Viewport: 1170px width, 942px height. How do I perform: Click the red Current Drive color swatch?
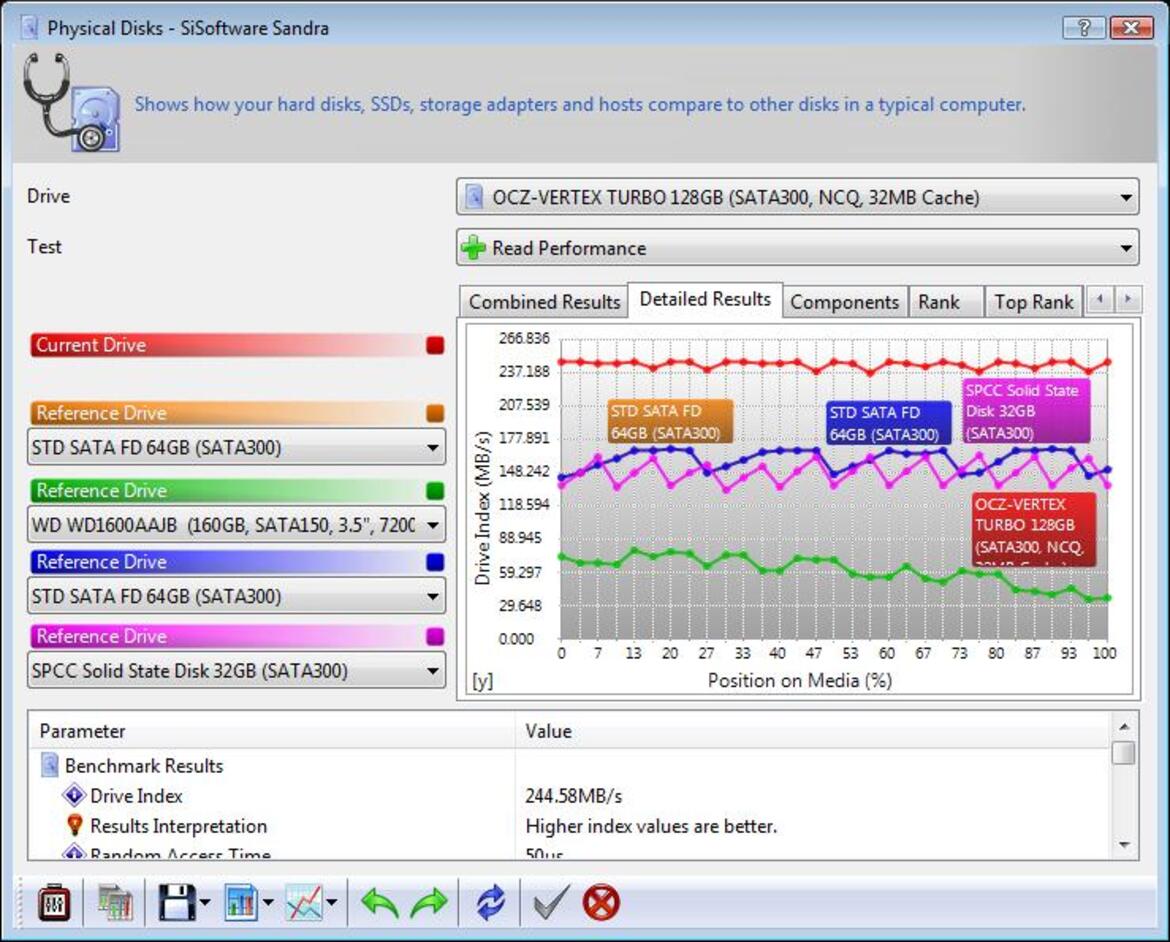tap(435, 345)
